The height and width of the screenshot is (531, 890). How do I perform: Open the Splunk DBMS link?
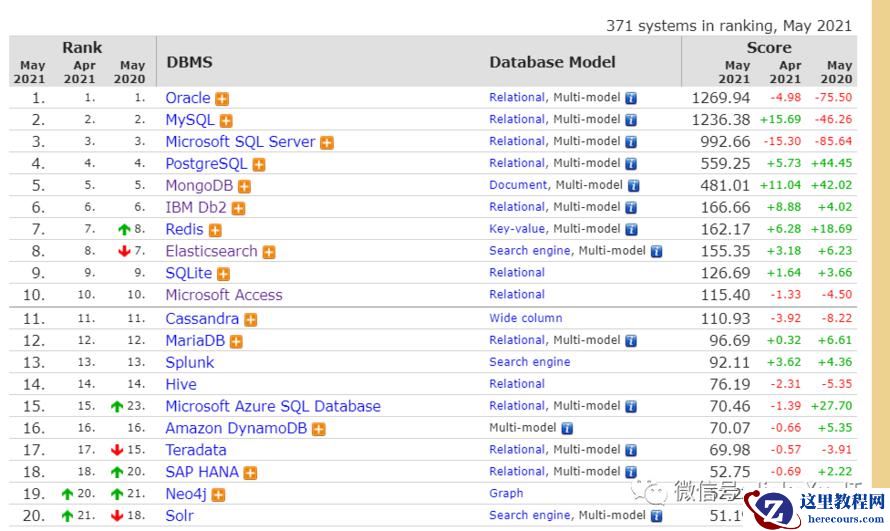coord(189,362)
